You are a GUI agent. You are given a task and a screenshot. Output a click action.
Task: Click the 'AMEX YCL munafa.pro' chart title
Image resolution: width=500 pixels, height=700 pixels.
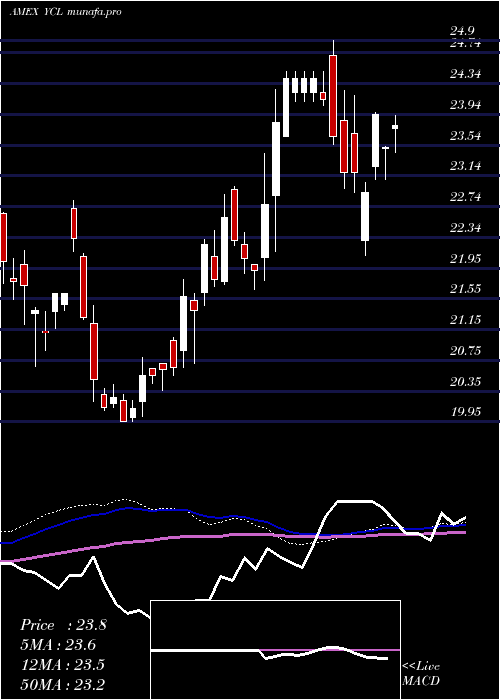tap(65, 12)
